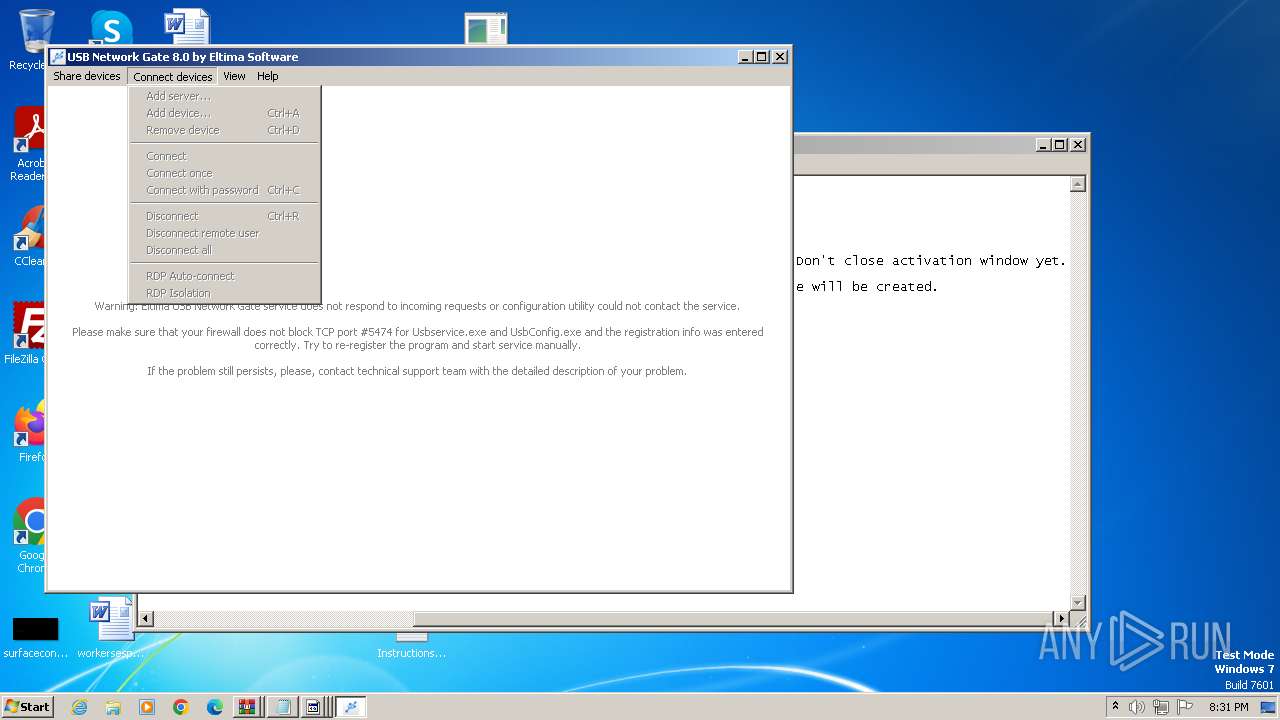Choose Add server... menu entry
The height and width of the screenshot is (720, 1280).
[x=224, y=96]
